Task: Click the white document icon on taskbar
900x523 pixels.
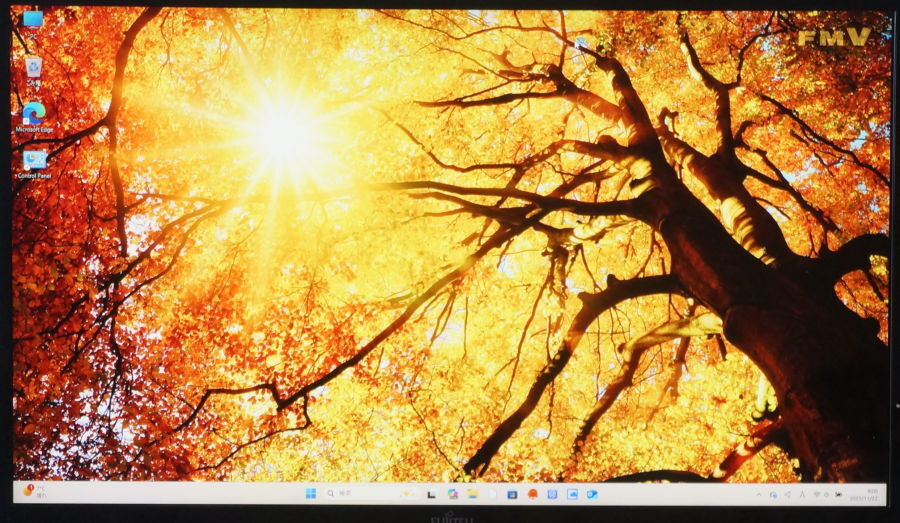Action: (x=492, y=494)
